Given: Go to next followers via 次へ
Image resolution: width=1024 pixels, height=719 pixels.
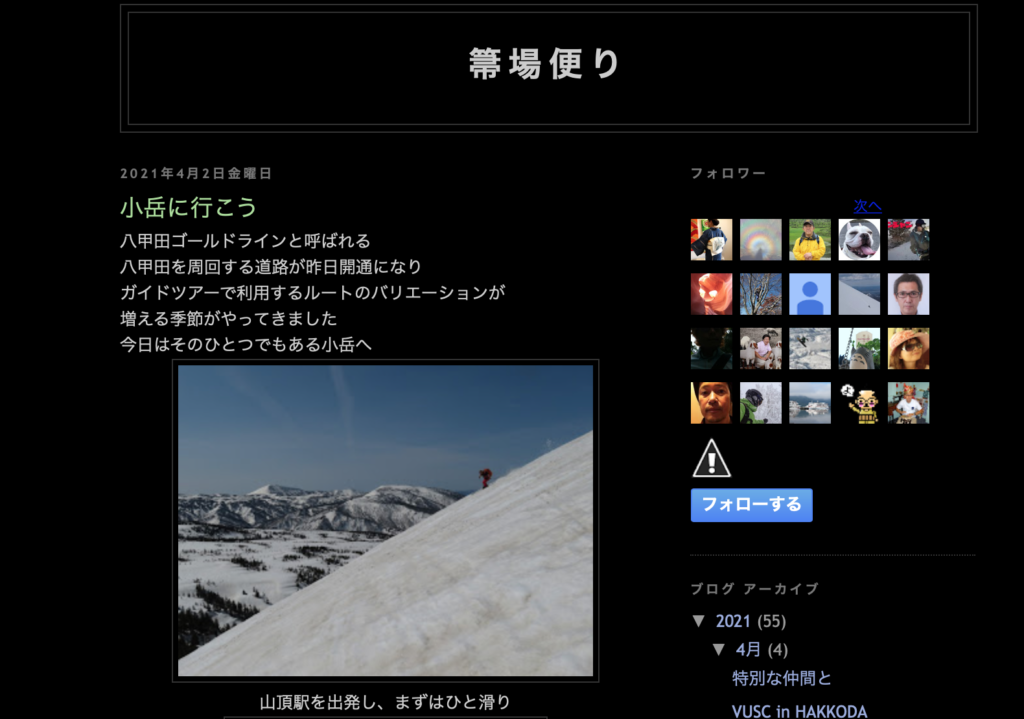Looking at the screenshot, I should pyautogui.click(x=867, y=206).
